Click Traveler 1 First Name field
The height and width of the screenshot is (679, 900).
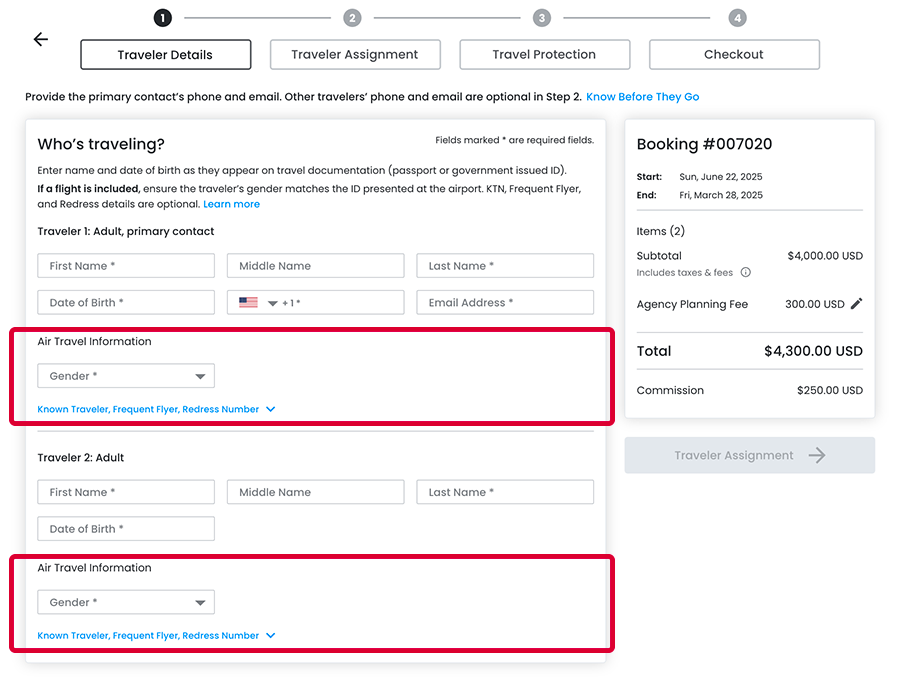click(x=126, y=266)
